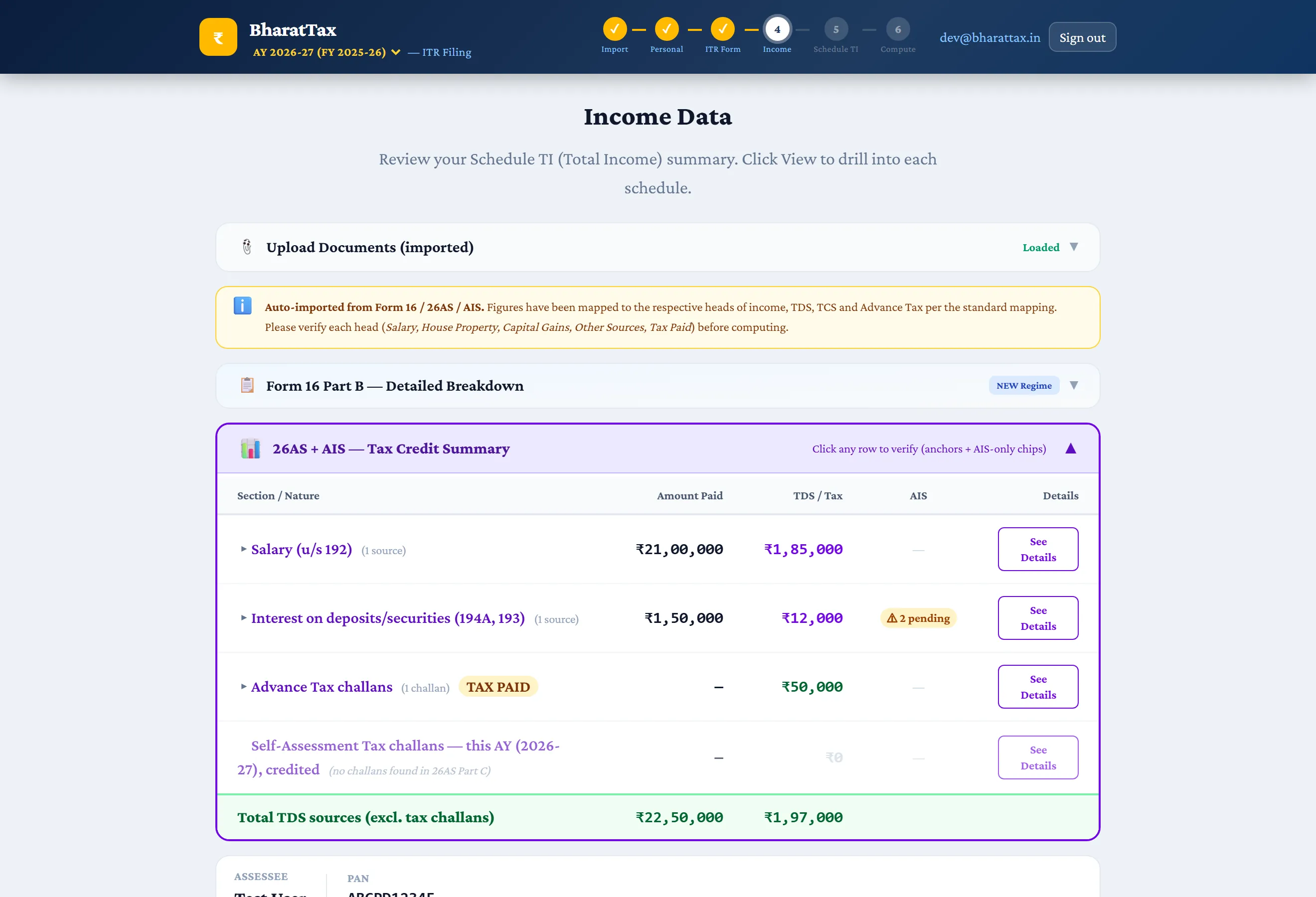Open Self-Assessment Tax challans row
Viewport: 1316px width, 897px height.
[658, 757]
